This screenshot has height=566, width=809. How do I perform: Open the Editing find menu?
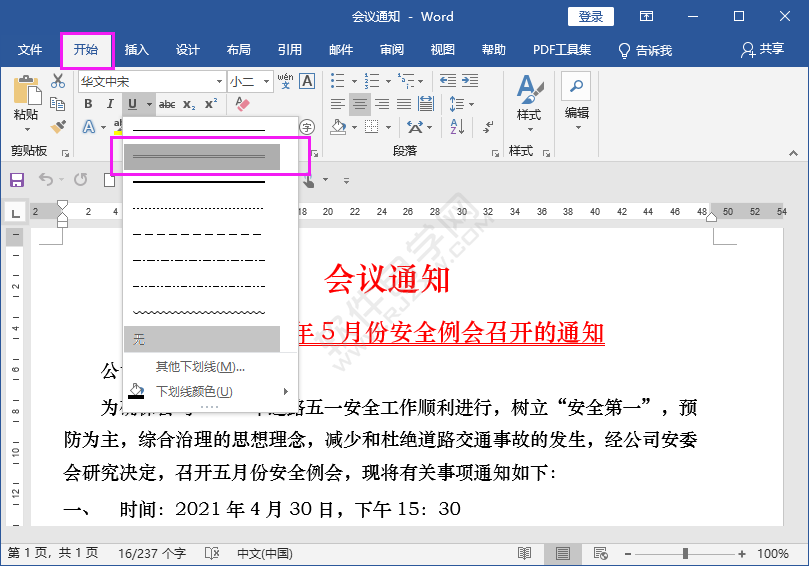point(576,102)
